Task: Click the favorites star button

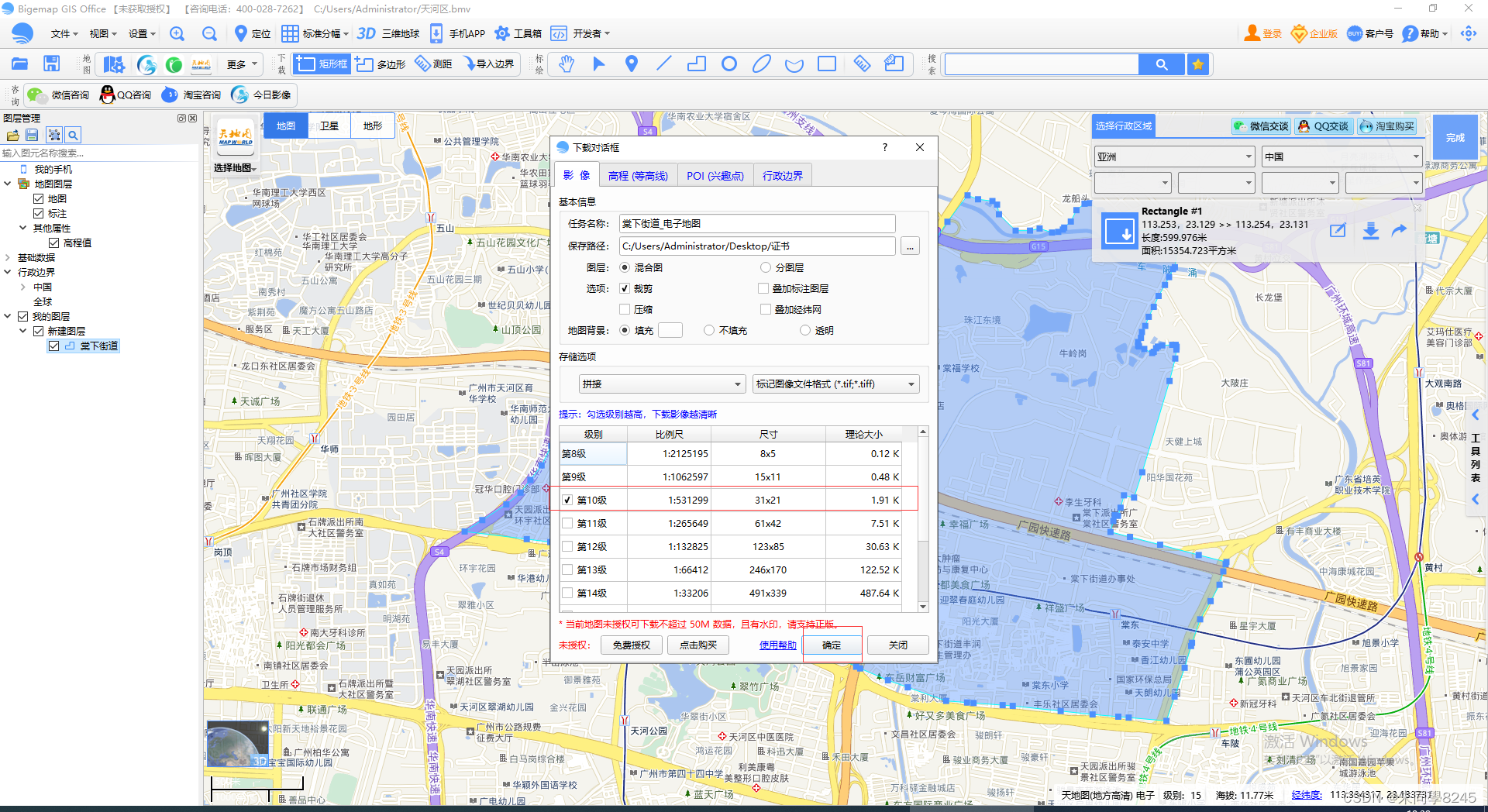Action: click(1198, 64)
